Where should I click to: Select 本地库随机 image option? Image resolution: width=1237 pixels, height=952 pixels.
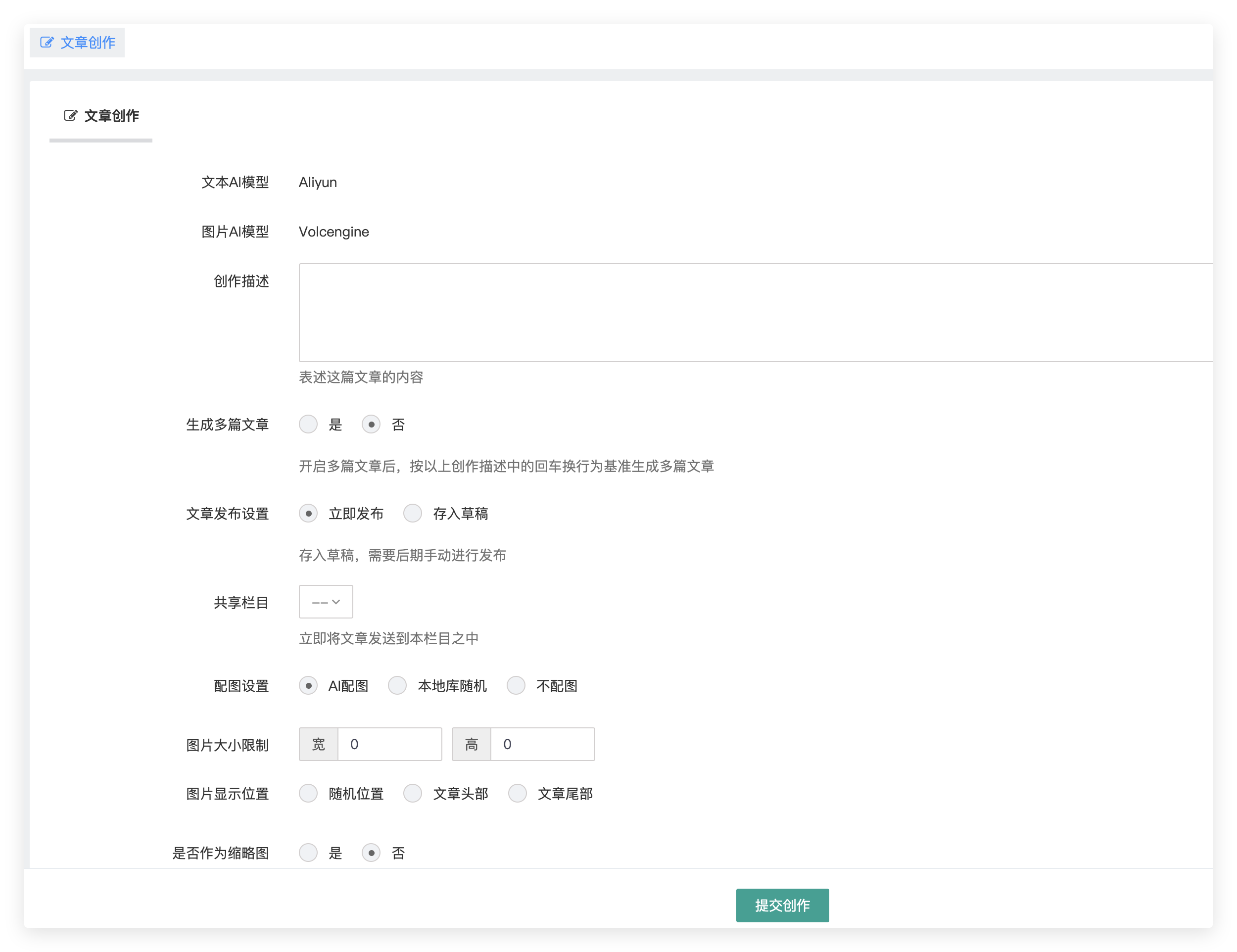tap(398, 685)
